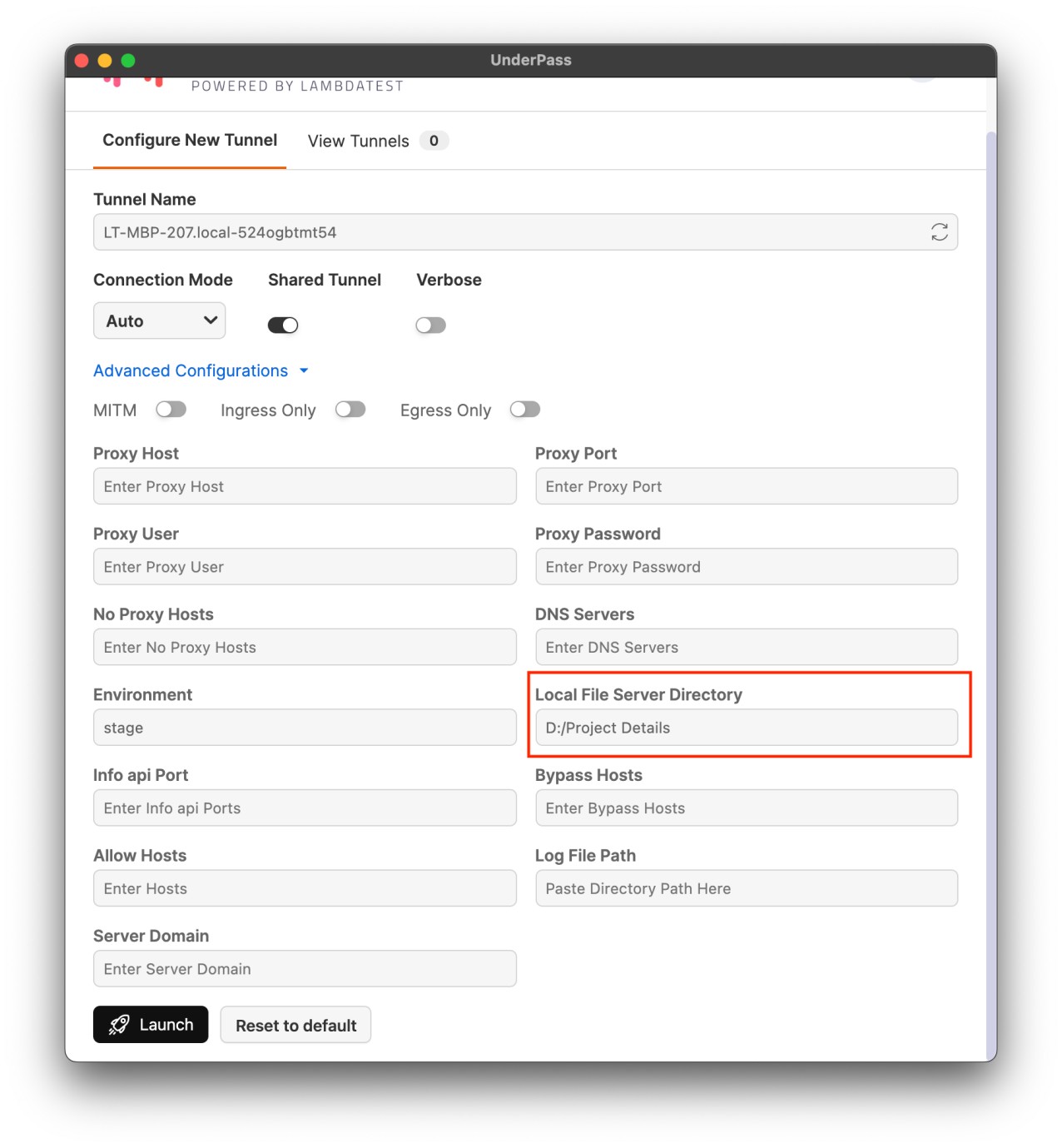Collapse the Advanced Configurations section
1062x1148 pixels.
click(x=200, y=371)
